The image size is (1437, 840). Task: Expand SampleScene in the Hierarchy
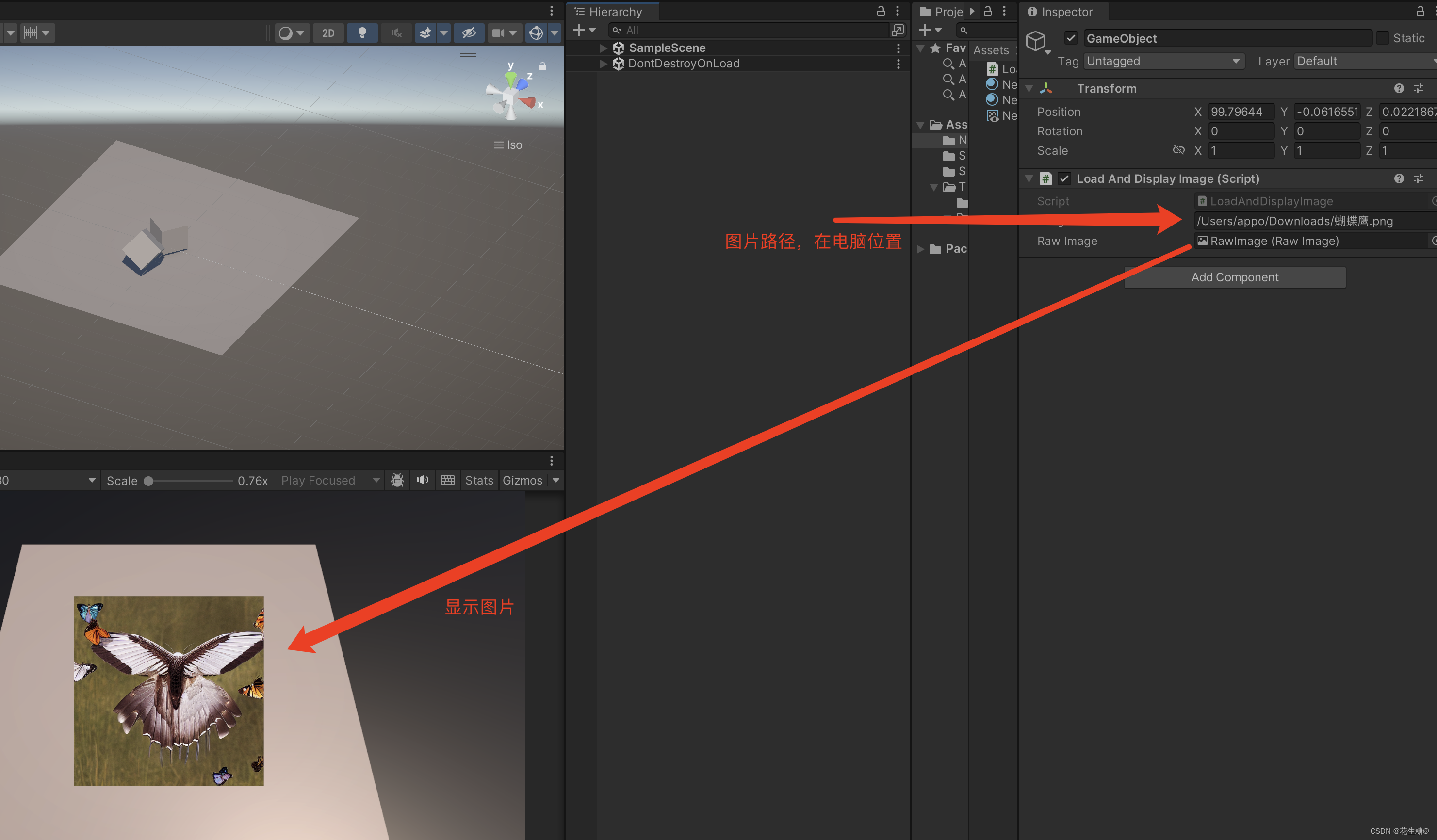click(x=603, y=48)
